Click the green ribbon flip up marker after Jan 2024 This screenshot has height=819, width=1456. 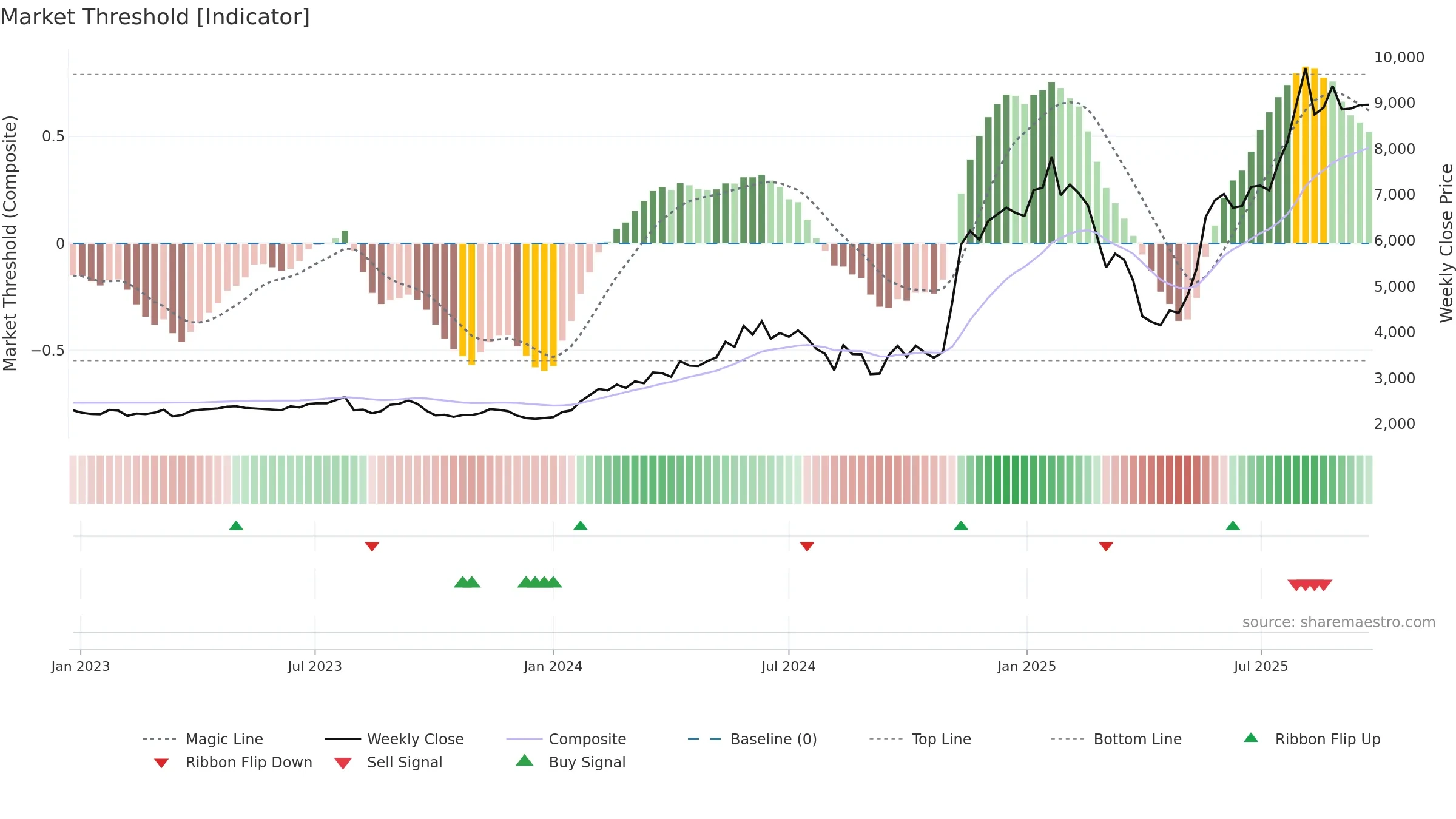[581, 525]
